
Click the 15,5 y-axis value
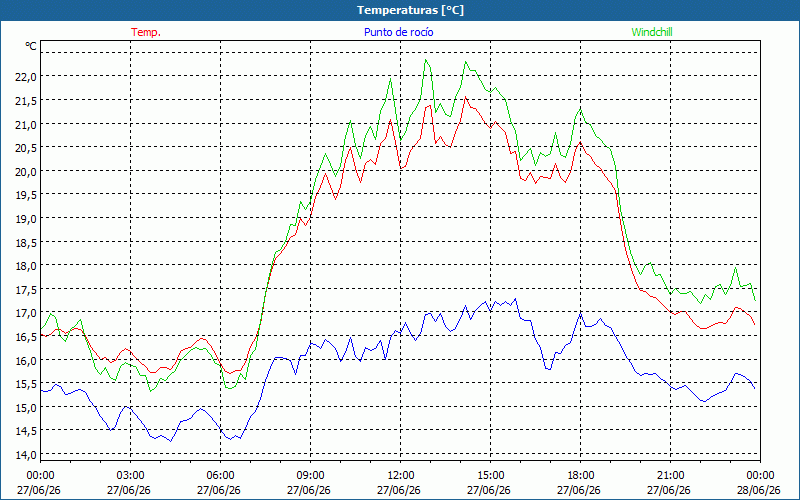[26, 384]
